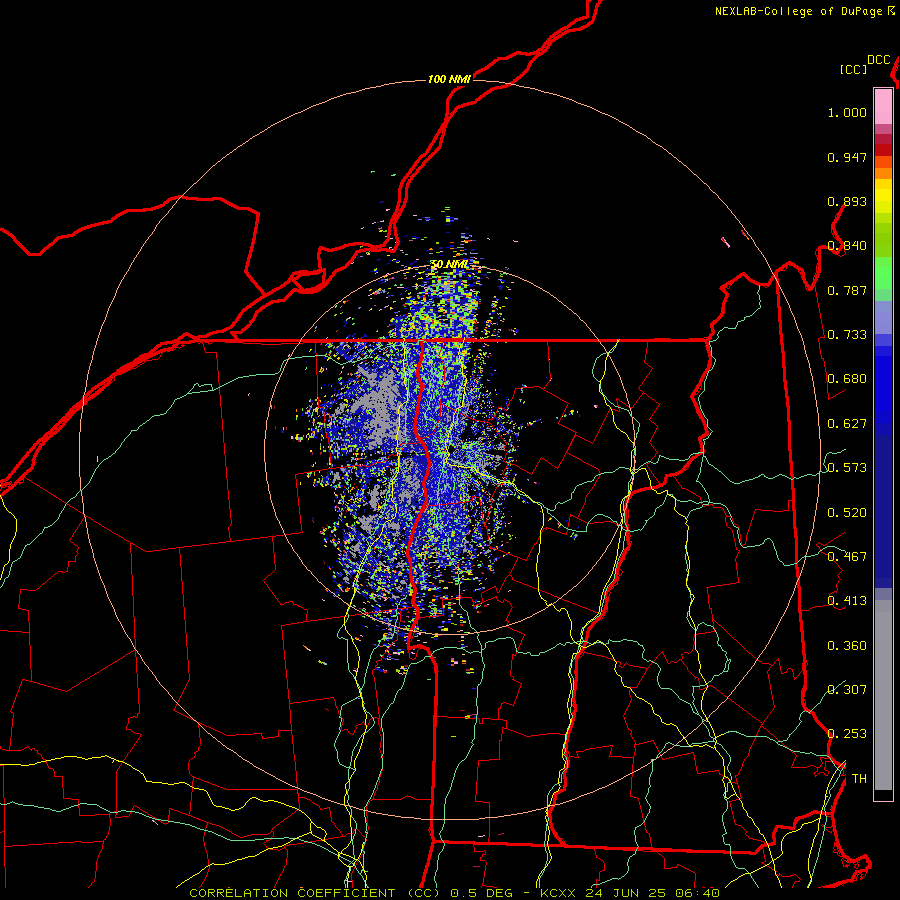Image resolution: width=900 pixels, height=900 pixels.
Task: Click the Correlation Coefficient caption at the bottom
Action: [x=454, y=893]
